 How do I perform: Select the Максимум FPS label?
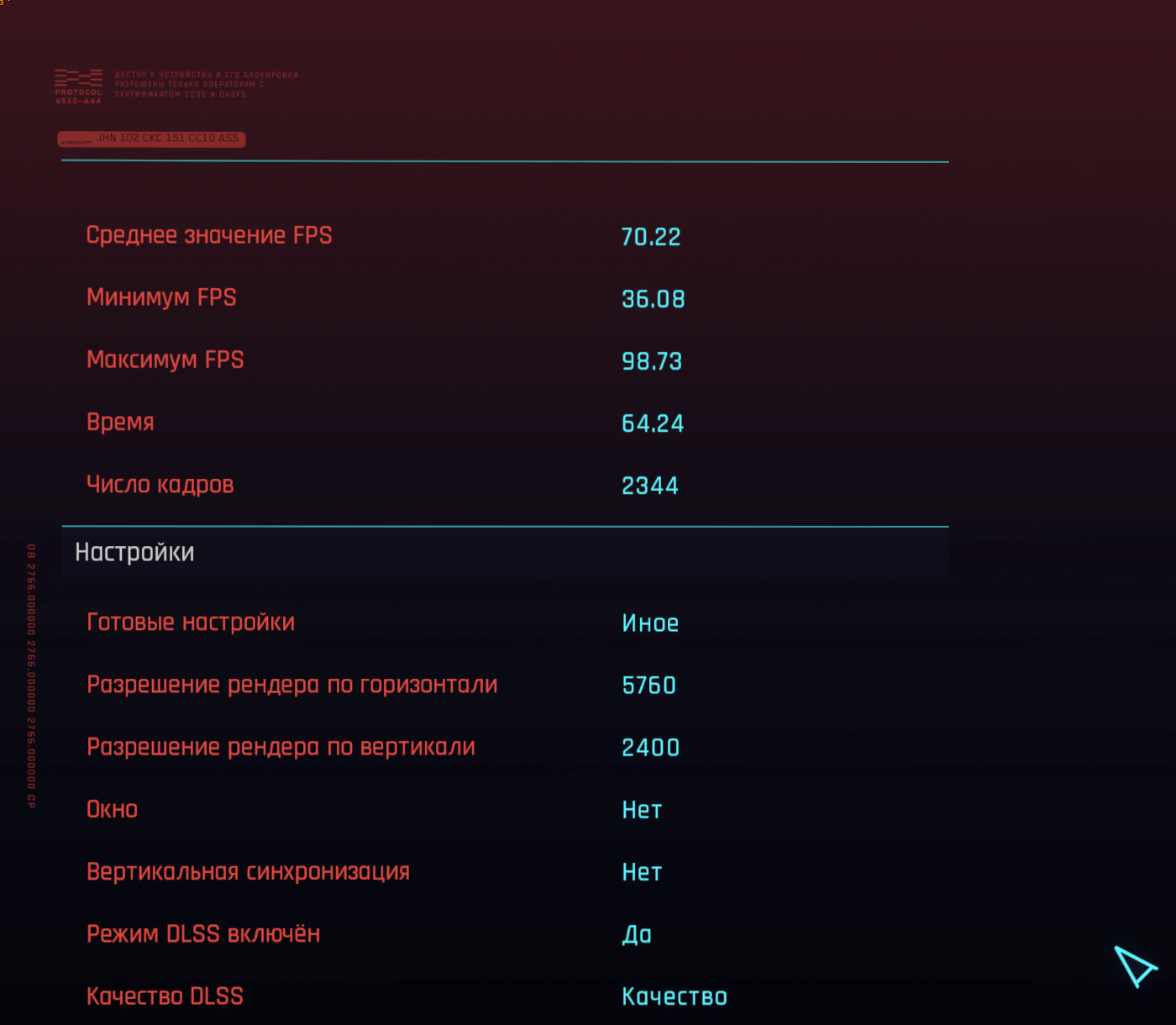tap(165, 360)
